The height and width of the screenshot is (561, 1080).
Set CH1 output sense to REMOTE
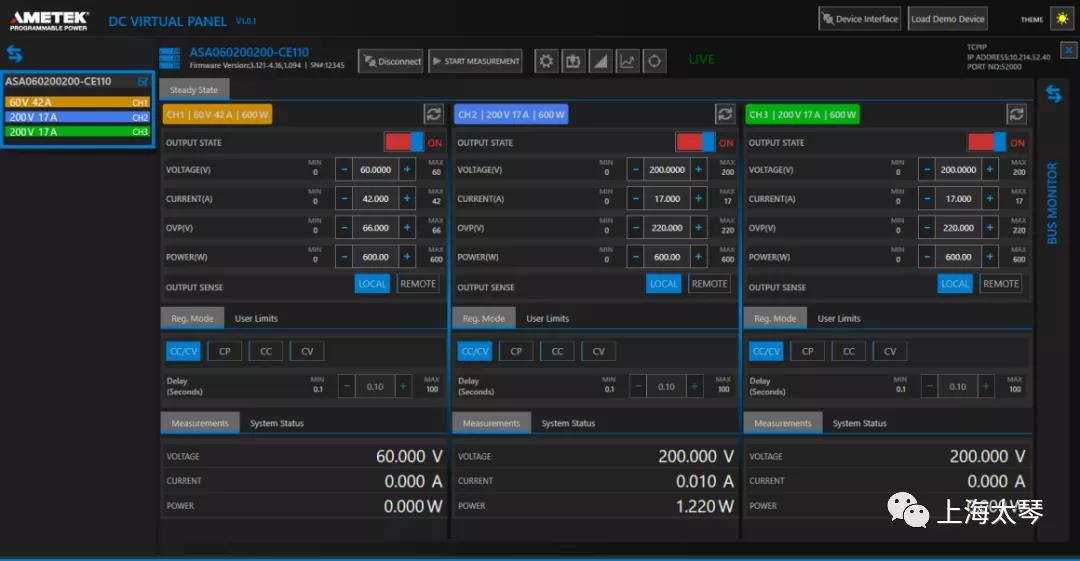tap(417, 284)
